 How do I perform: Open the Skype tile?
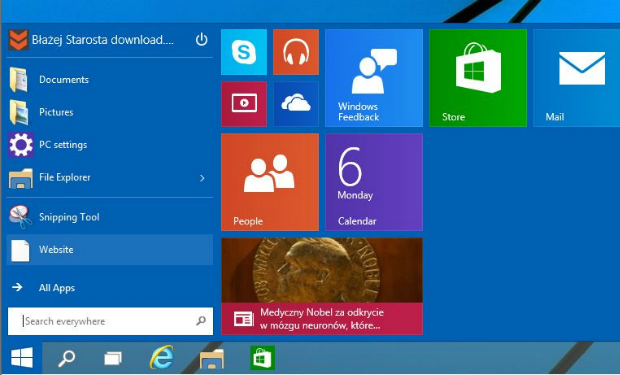click(x=244, y=52)
